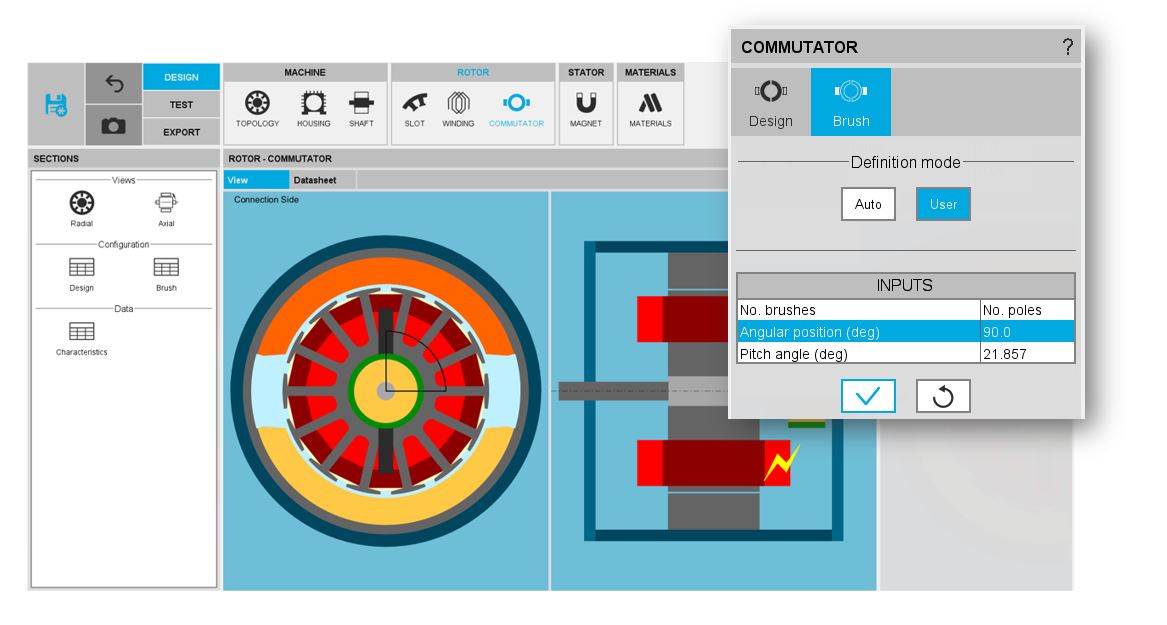Open the rotor Winding icon
The width and height of the screenshot is (1167, 625).
point(458,108)
